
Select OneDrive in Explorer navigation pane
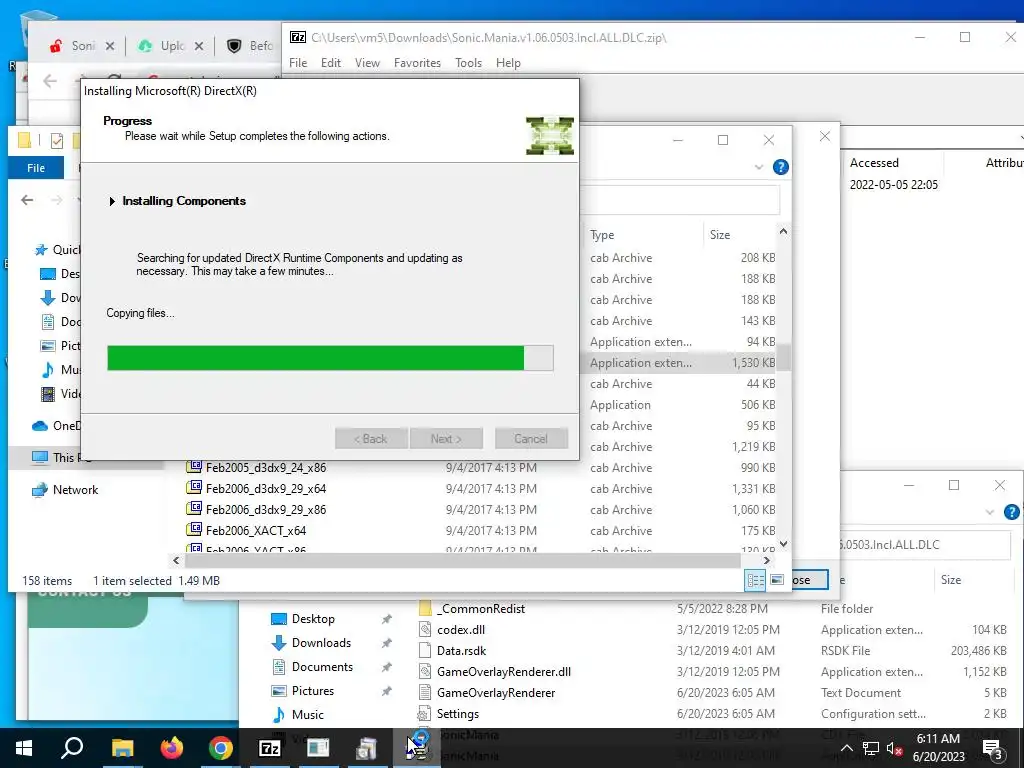56,426
